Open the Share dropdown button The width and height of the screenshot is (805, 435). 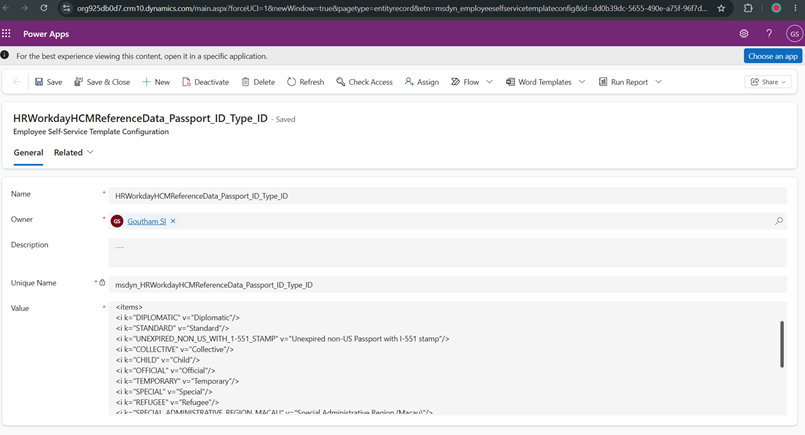coord(768,82)
